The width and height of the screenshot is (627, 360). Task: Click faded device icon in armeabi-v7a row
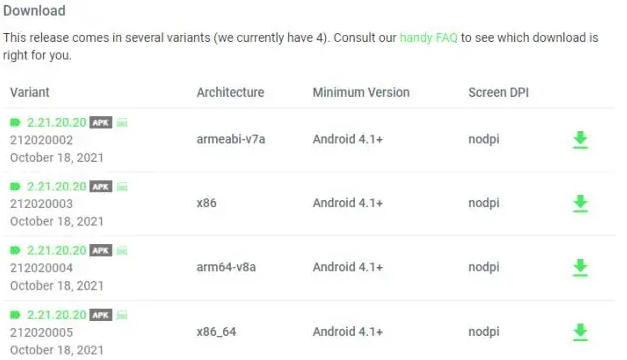click(x=122, y=123)
